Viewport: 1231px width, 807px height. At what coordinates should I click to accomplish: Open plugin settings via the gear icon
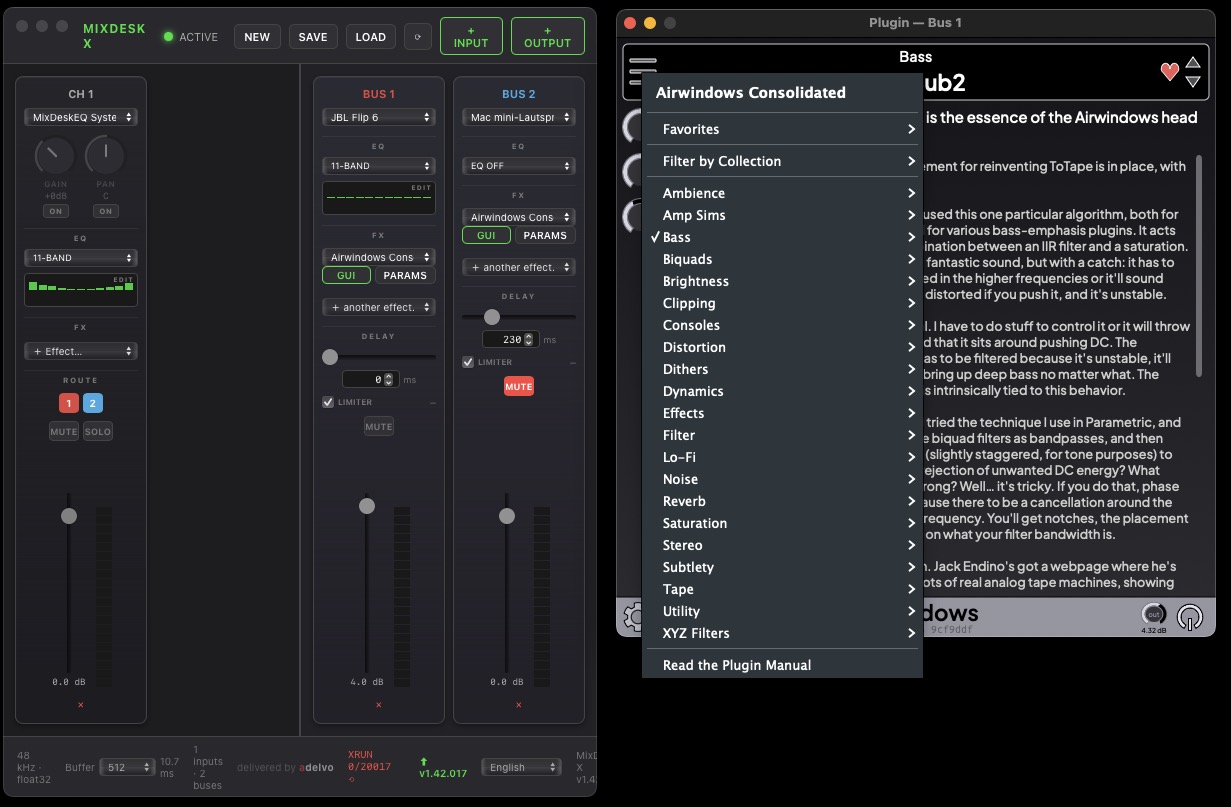[x=632, y=615]
